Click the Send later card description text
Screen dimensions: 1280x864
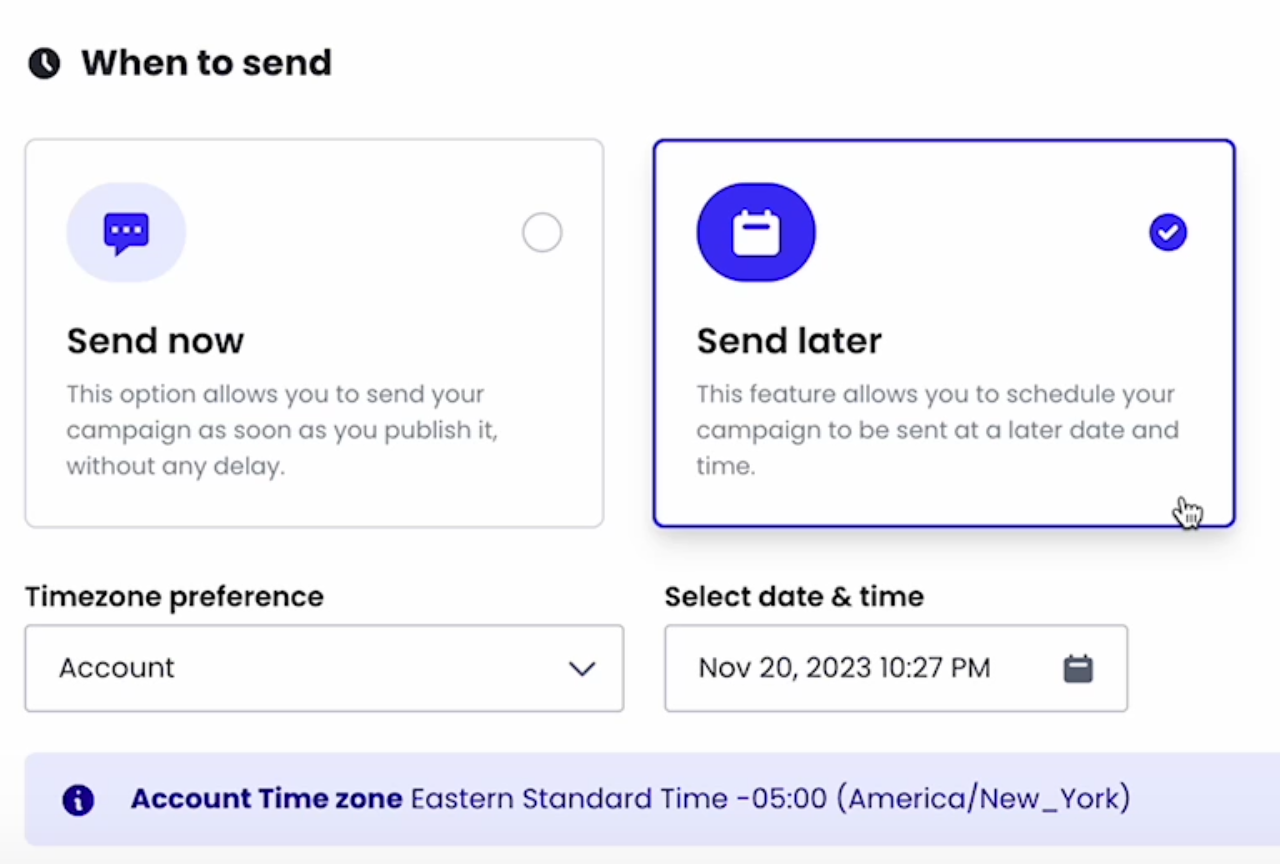[937, 430]
